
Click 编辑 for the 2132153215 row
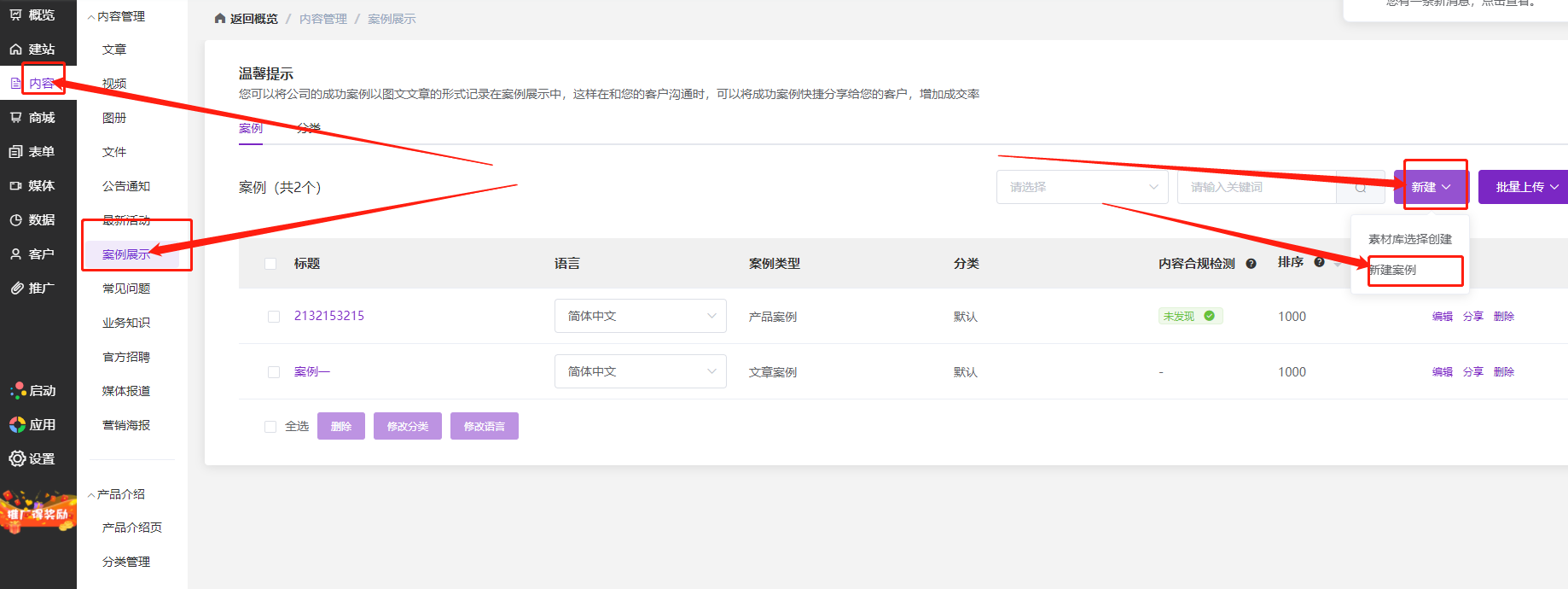pos(1443,316)
